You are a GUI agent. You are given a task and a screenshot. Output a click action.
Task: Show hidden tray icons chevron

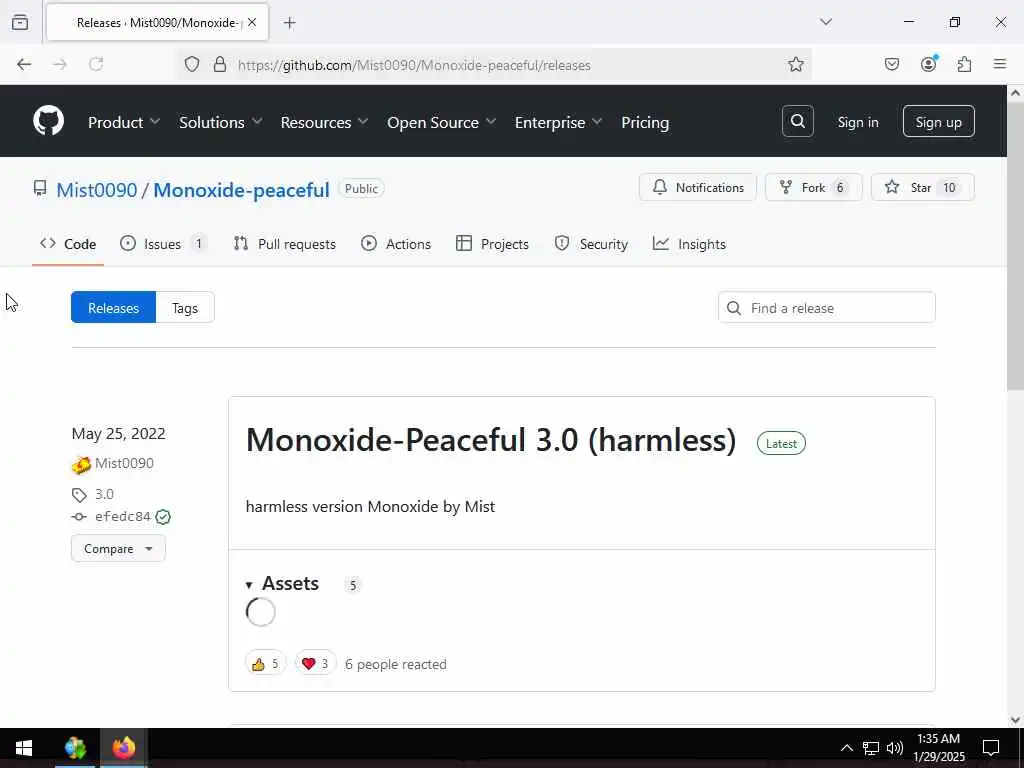(x=846, y=748)
